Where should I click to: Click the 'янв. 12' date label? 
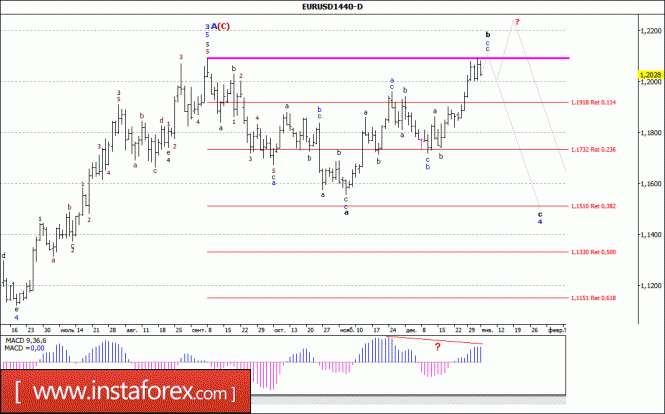(493, 330)
